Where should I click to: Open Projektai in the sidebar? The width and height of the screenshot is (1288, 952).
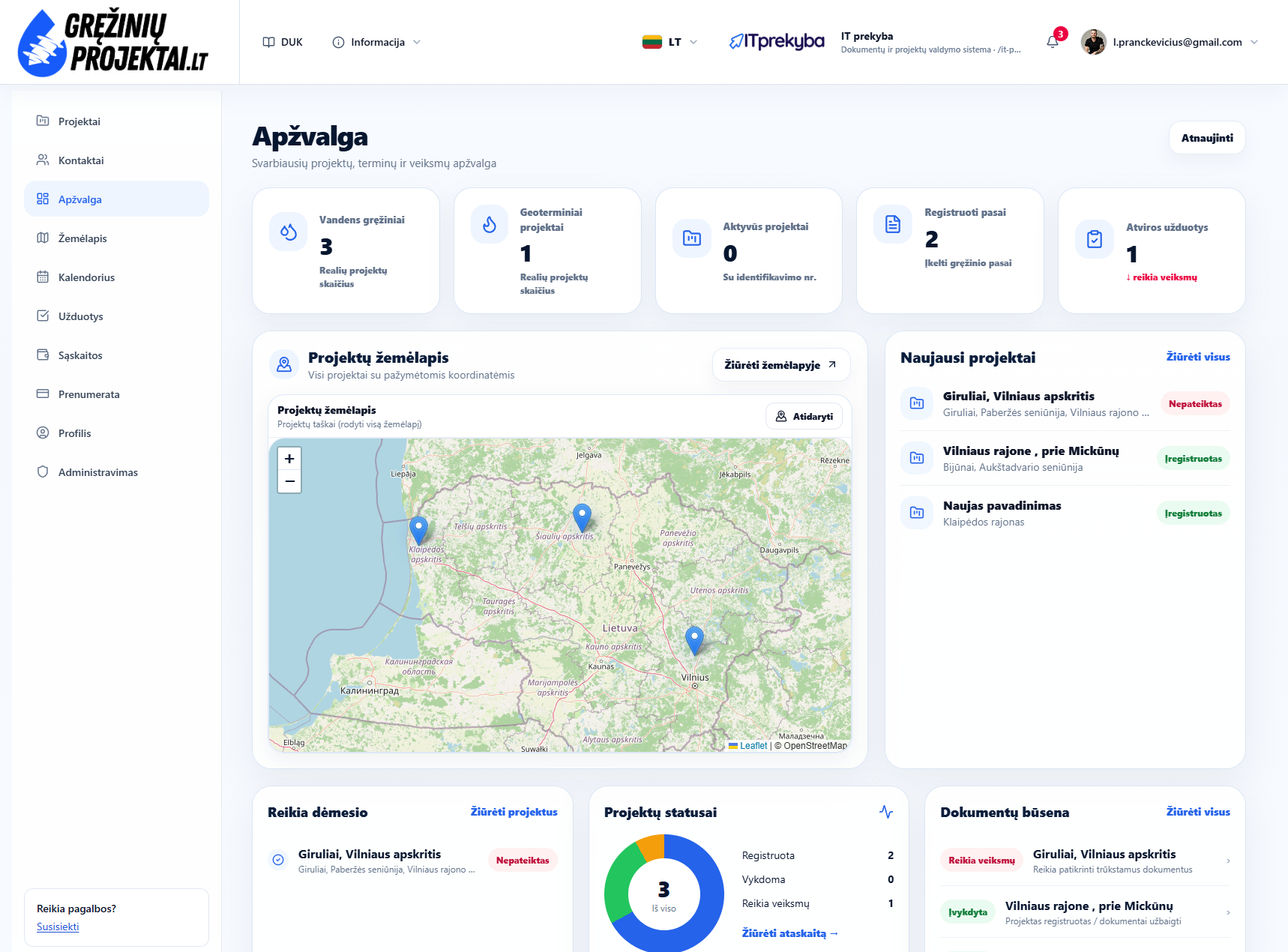116,121
